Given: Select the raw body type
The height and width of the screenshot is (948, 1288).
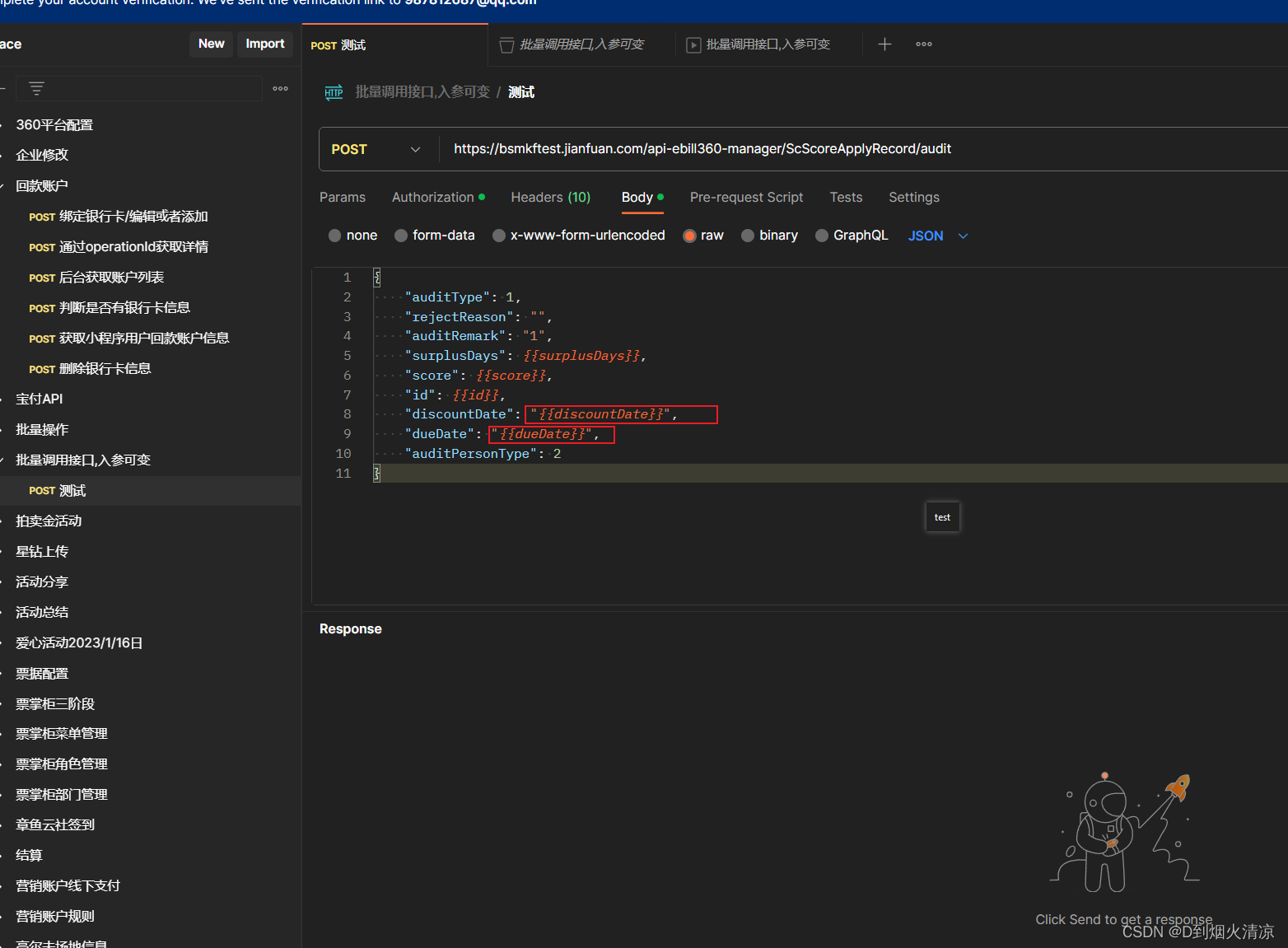Looking at the screenshot, I should coord(689,236).
